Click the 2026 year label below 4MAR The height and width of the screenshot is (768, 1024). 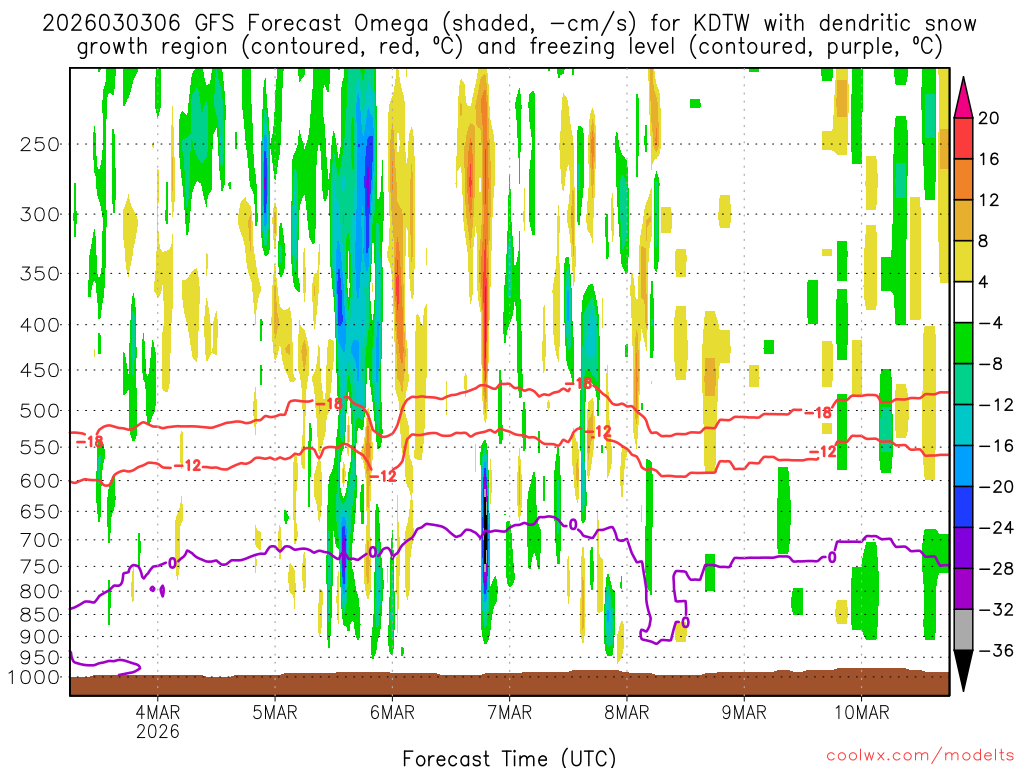click(158, 731)
